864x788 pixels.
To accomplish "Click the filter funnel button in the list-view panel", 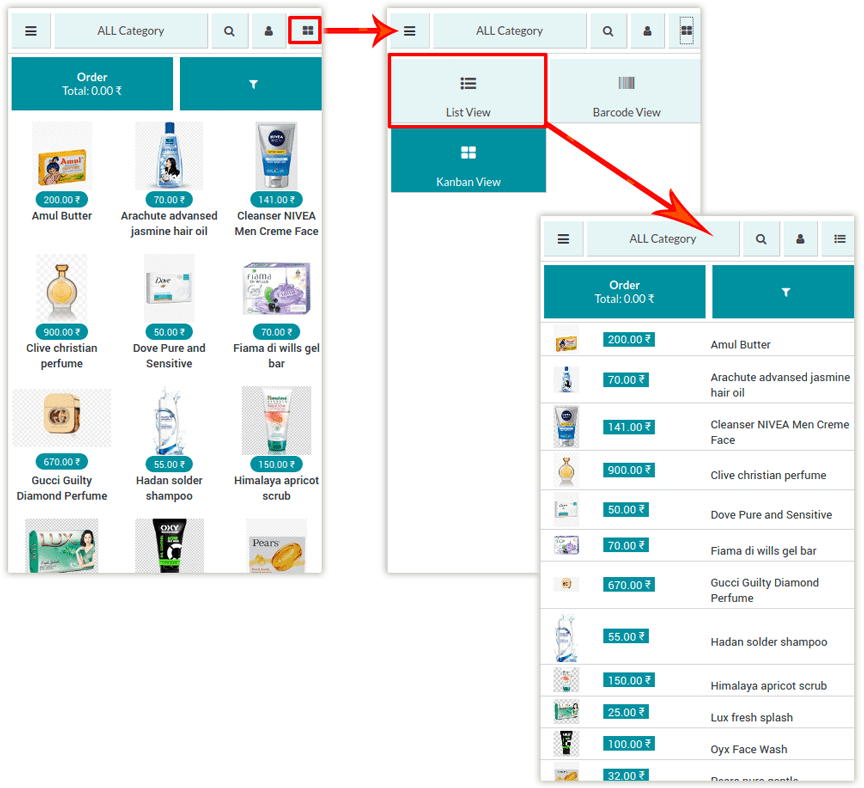I will [x=785, y=292].
